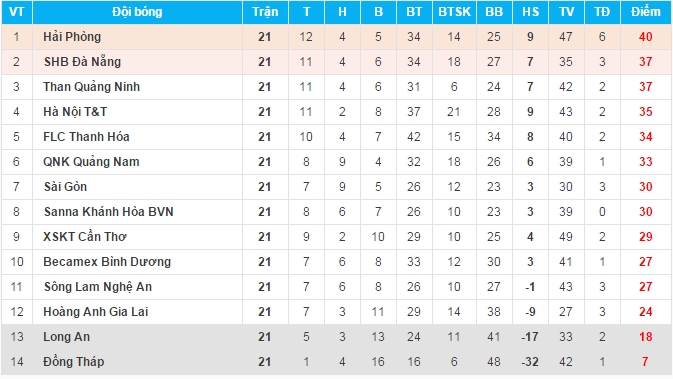Click the Hải Phòng team name

(72, 37)
